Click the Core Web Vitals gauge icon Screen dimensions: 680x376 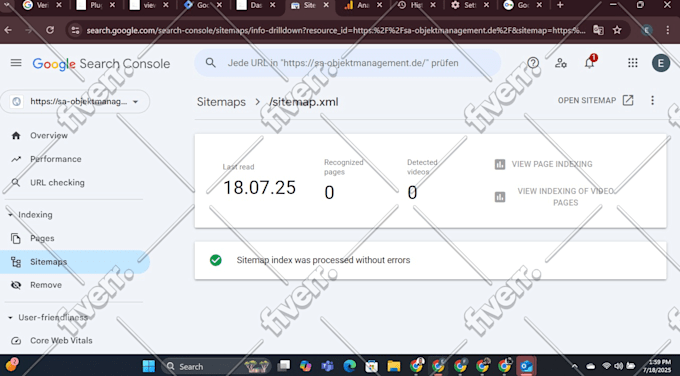(x=16, y=340)
